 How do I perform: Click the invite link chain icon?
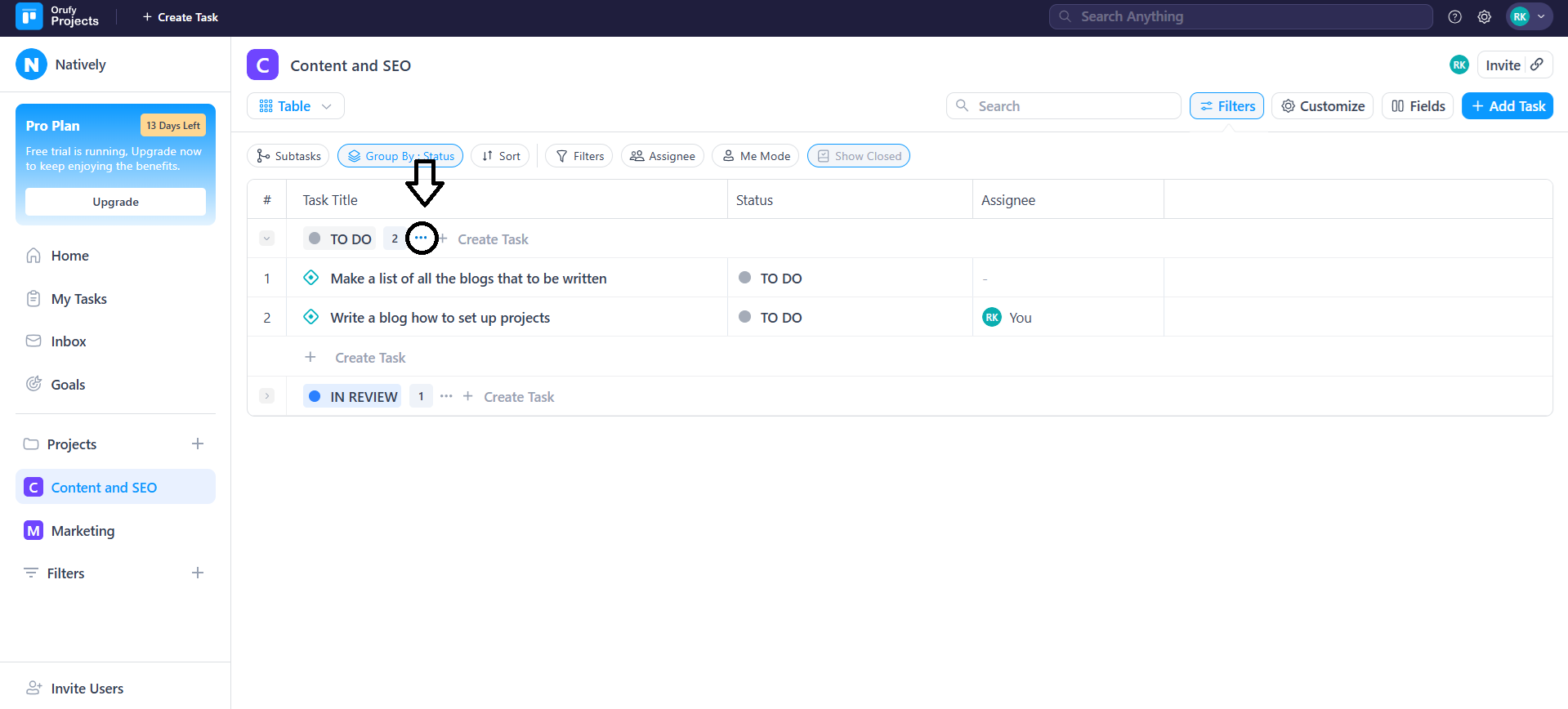point(1537,65)
